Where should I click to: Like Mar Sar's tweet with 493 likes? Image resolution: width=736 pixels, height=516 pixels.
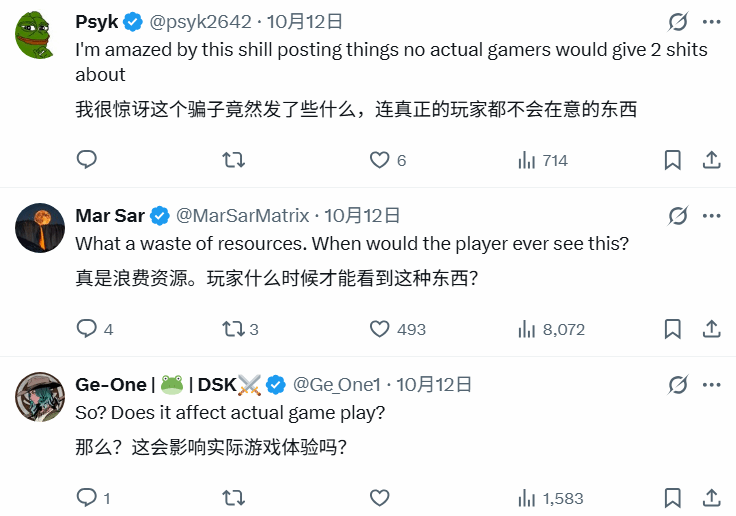click(380, 329)
